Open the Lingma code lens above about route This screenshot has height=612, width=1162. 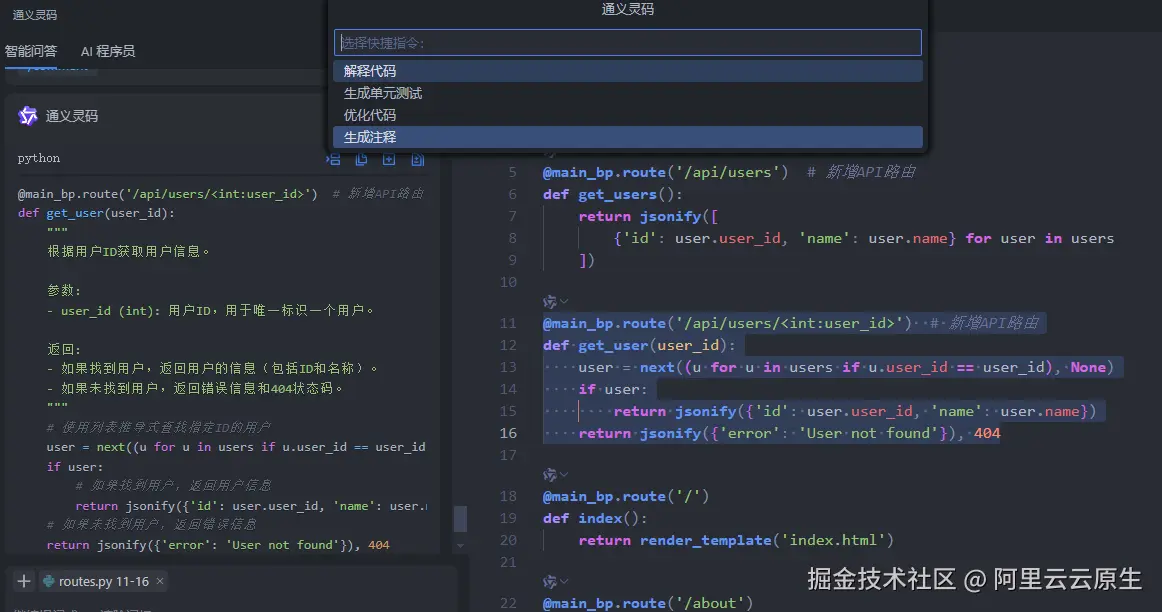tap(555, 582)
